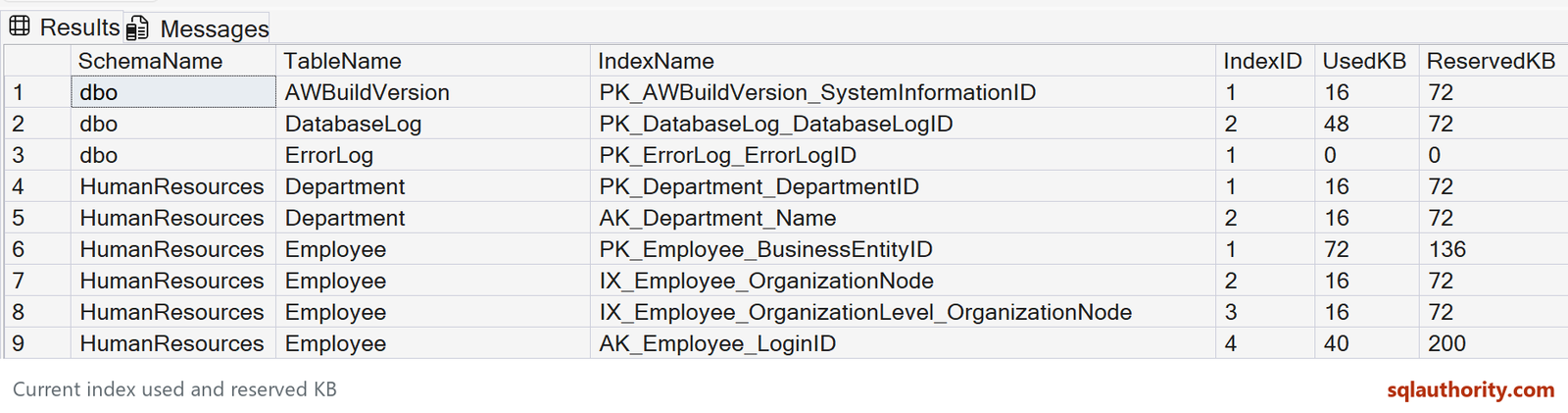Select IX_Employee_OrganizationNode cell
The height and width of the screenshot is (413, 1568).
coord(903,281)
